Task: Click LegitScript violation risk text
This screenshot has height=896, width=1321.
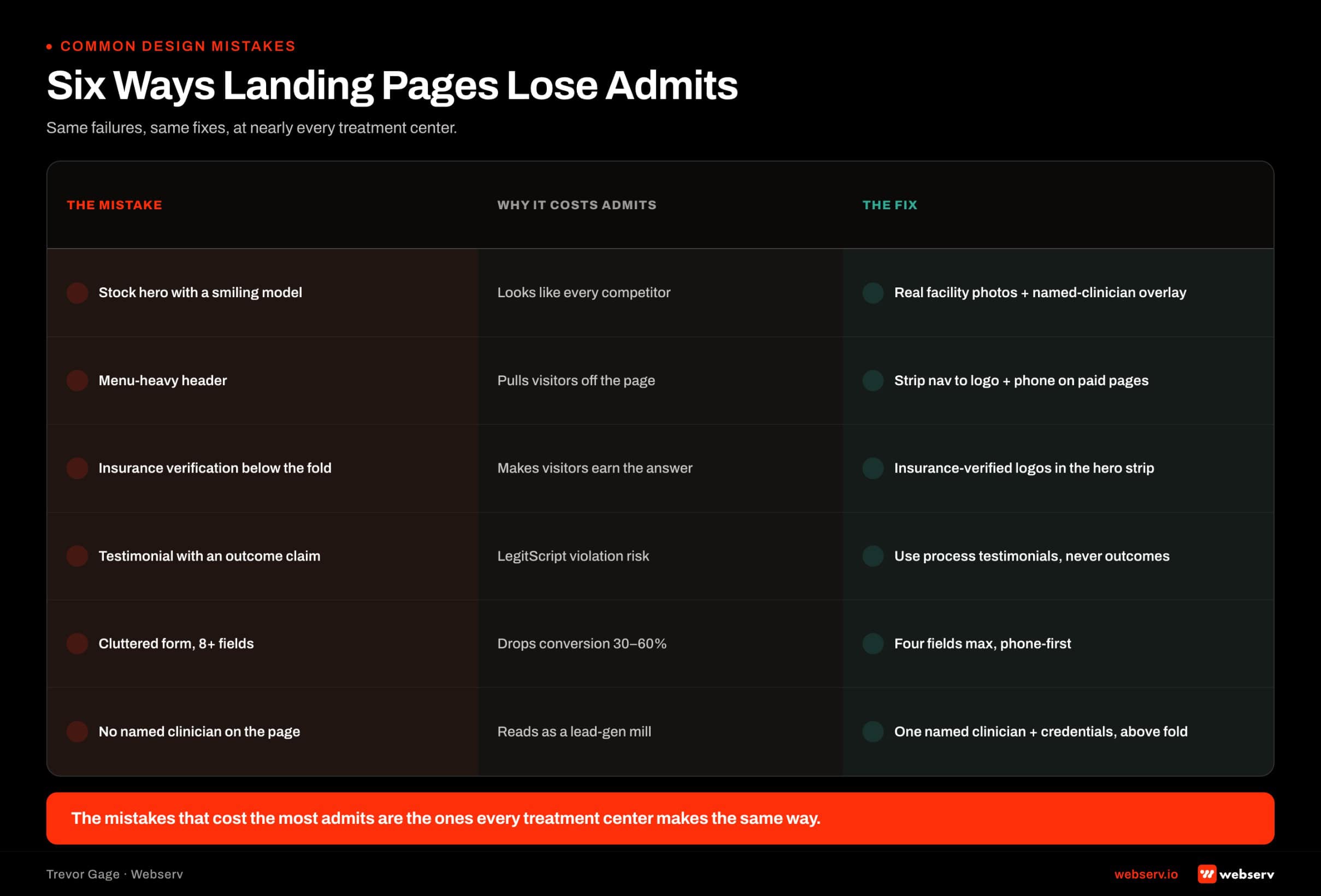Action: coord(573,556)
